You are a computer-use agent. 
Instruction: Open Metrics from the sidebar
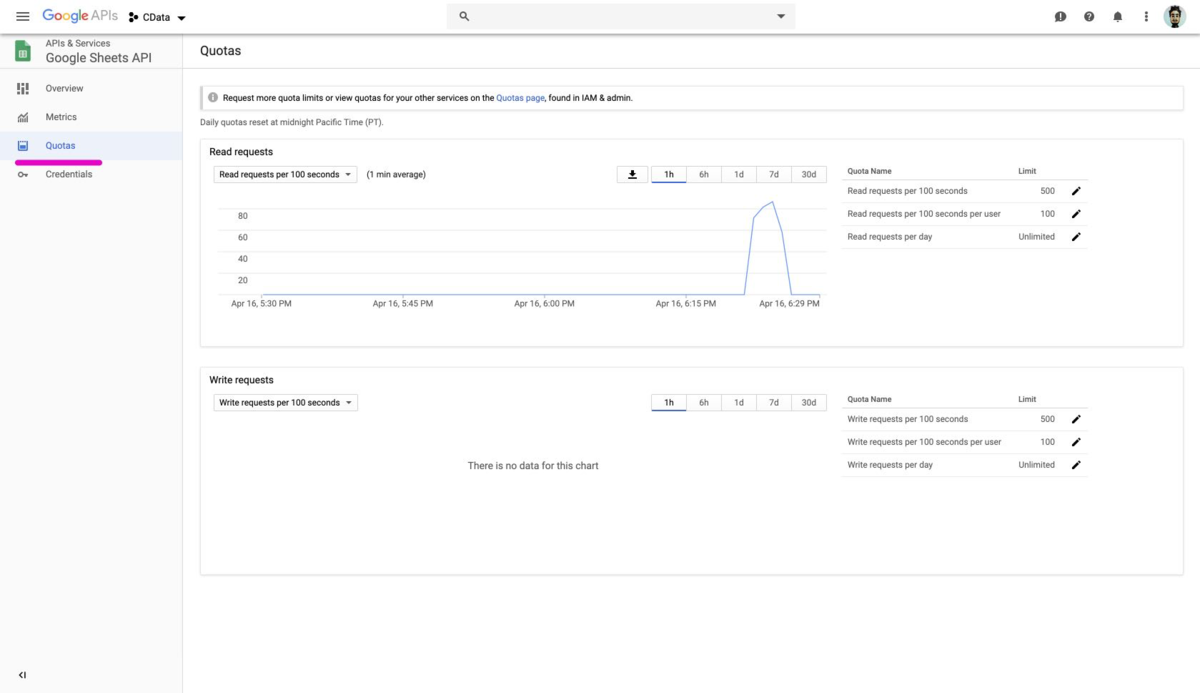[61, 117]
